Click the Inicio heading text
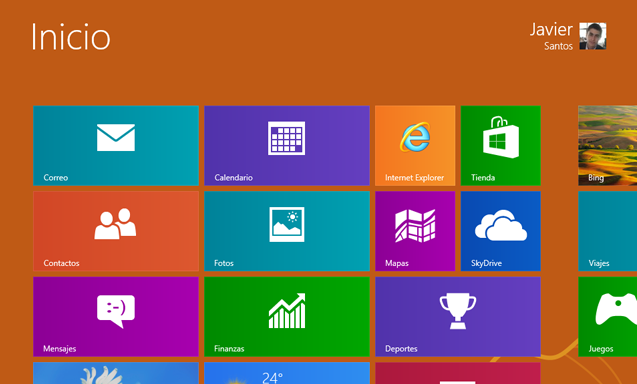 (x=71, y=37)
